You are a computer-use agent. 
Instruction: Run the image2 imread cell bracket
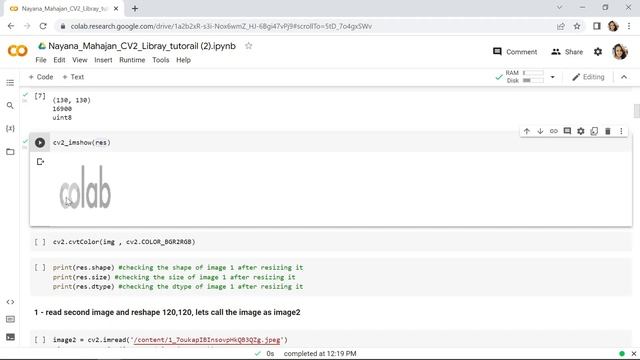[x=40, y=340]
